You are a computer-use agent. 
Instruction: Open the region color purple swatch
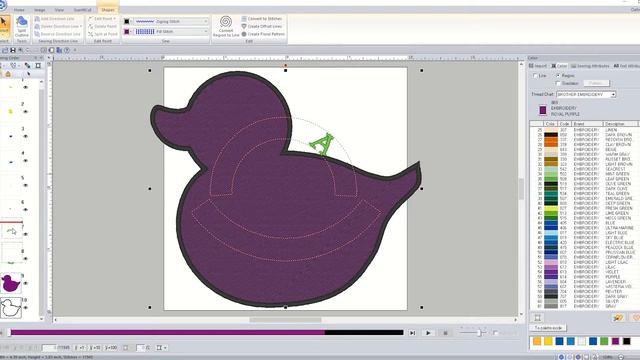127,31
